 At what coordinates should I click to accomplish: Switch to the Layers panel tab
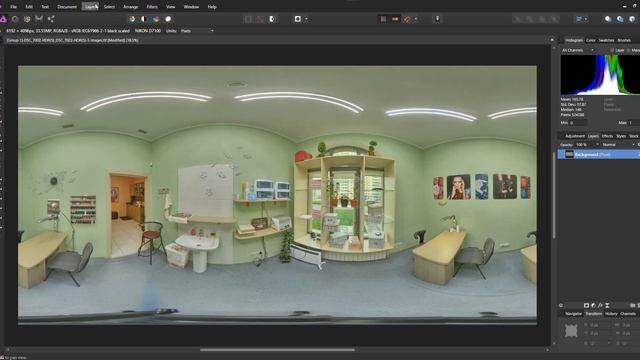[x=593, y=136]
